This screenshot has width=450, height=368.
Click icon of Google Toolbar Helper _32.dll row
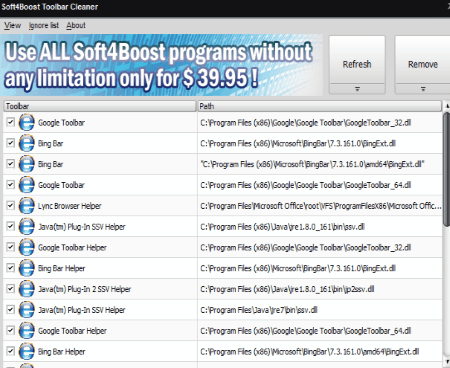pyautogui.click(x=26, y=247)
